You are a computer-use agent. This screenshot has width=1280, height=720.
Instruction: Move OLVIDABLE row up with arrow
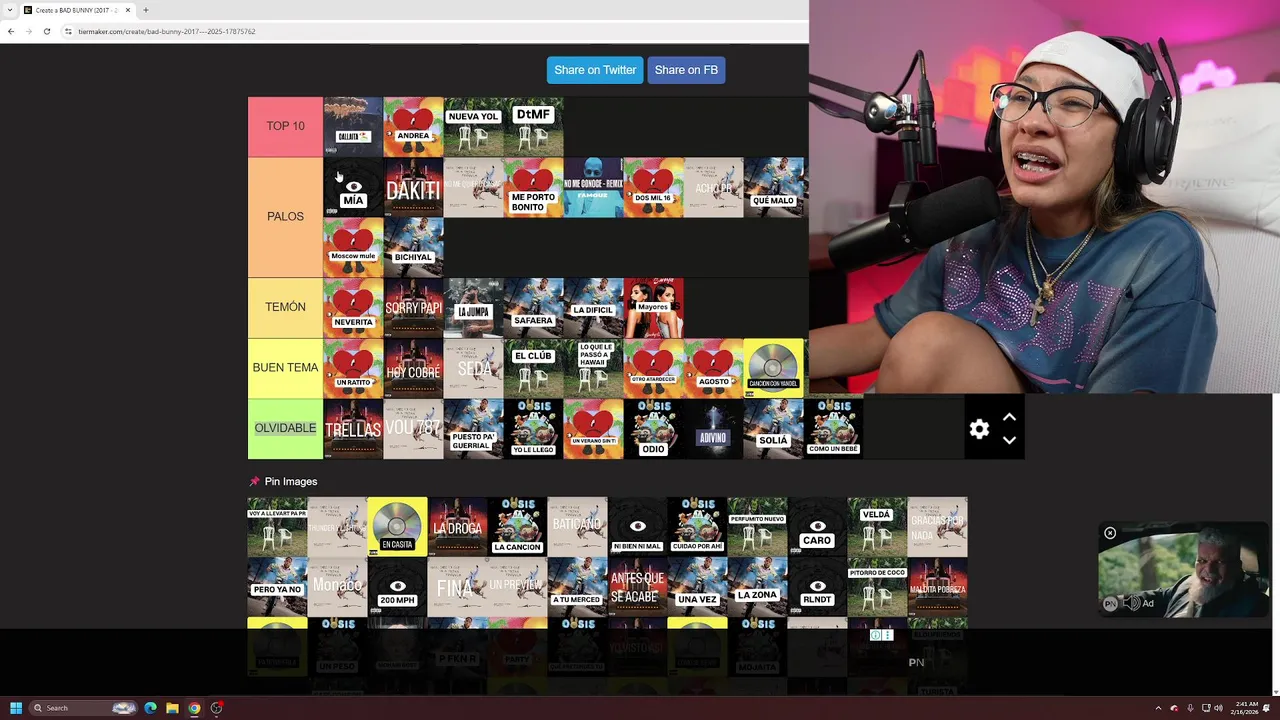click(x=1009, y=417)
